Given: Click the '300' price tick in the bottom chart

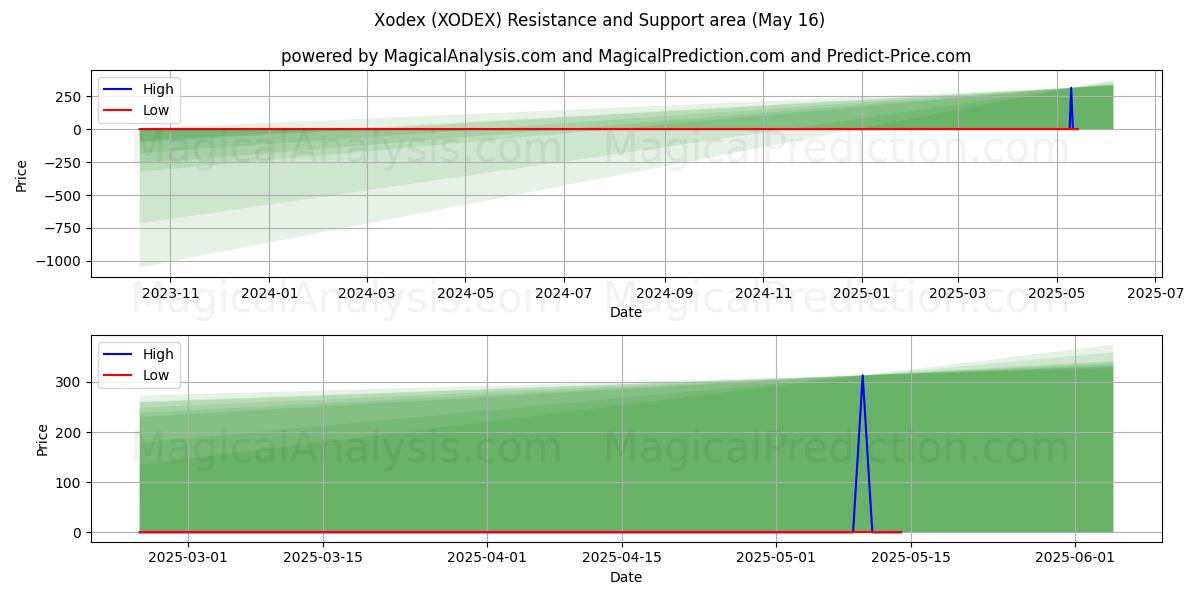Looking at the screenshot, I should 70,382.
